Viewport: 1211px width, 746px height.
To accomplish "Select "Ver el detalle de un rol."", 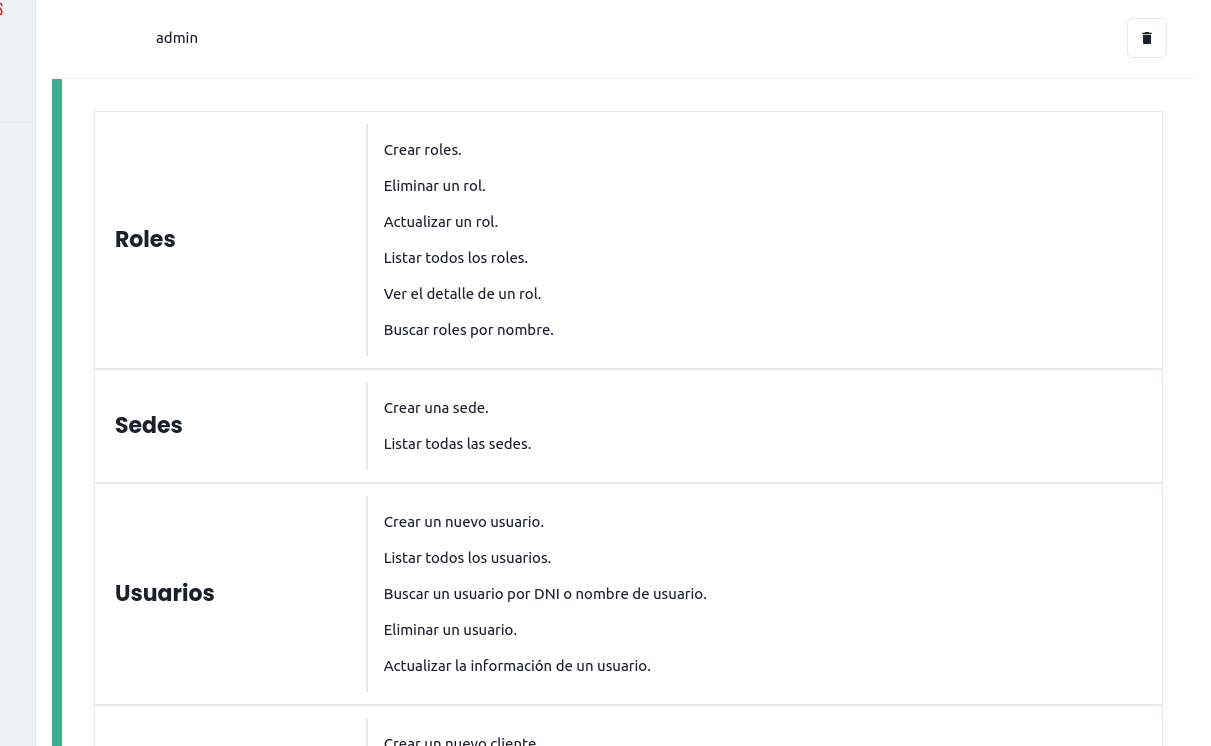I will click(462, 294).
